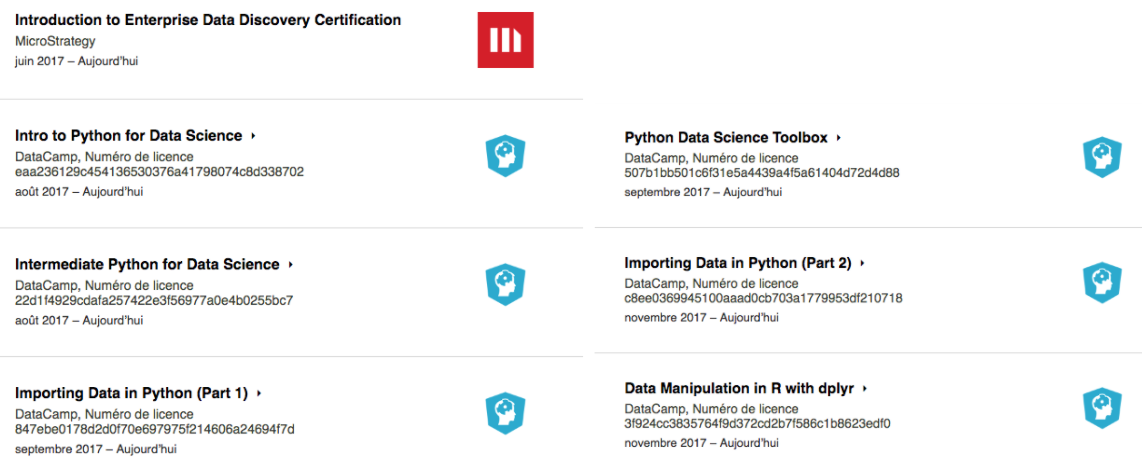Expand arrow next to Importing Data in Python (Part 1)

coord(259,393)
